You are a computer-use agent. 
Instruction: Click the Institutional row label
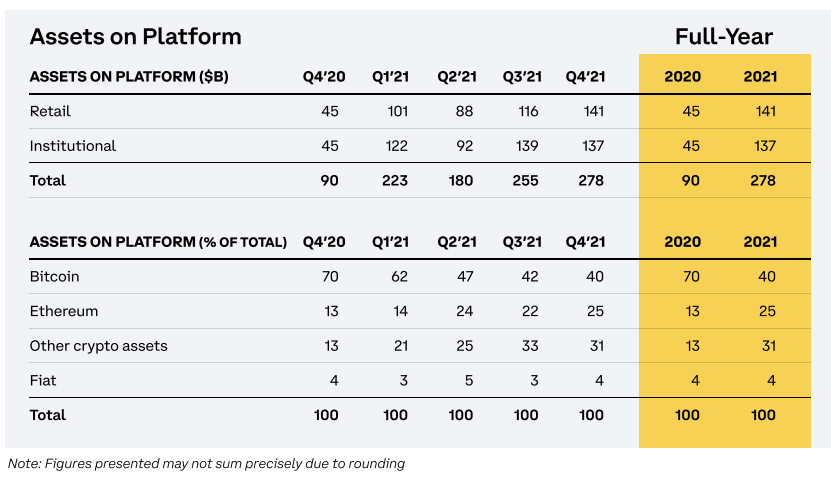tap(73, 146)
